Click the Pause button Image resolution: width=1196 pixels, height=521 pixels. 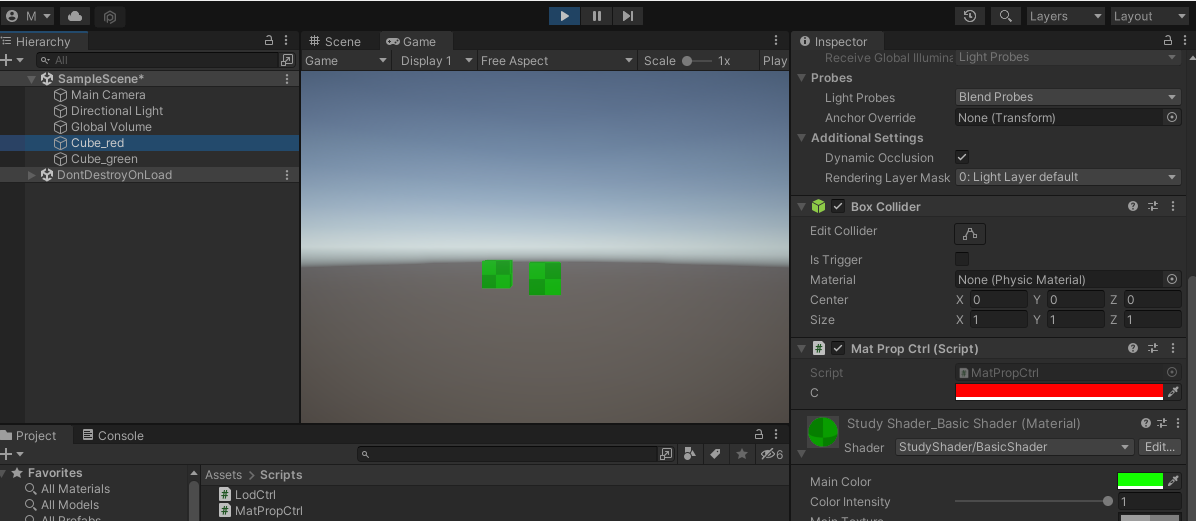pos(597,16)
